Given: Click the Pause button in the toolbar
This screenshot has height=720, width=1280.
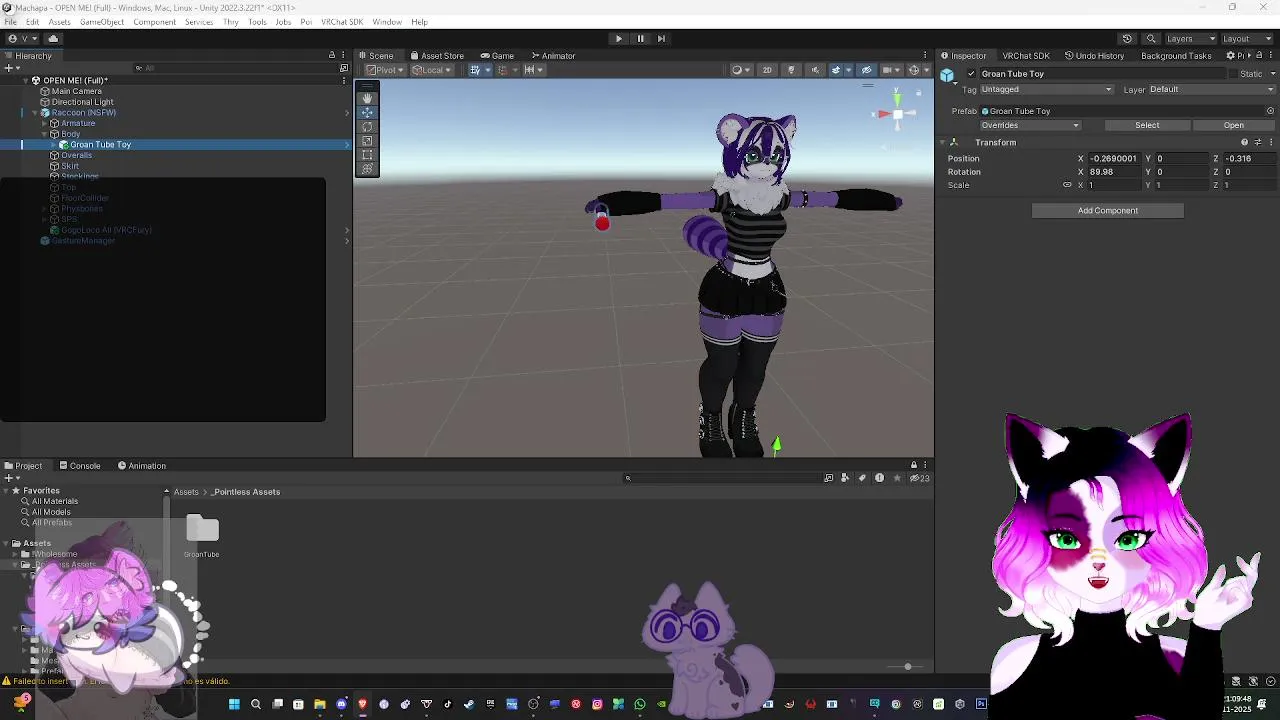Looking at the screenshot, I should tap(640, 38).
